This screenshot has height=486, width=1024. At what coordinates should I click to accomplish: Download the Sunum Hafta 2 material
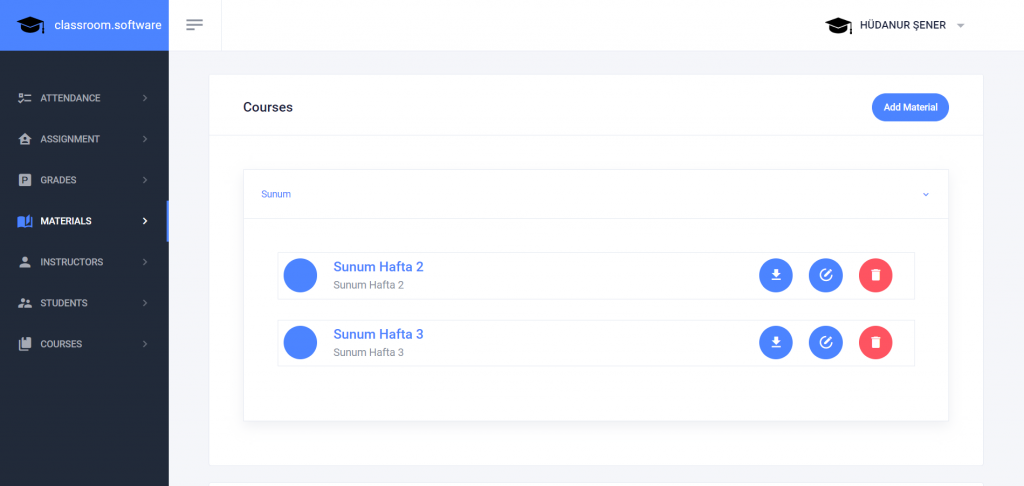(x=776, y=275)
